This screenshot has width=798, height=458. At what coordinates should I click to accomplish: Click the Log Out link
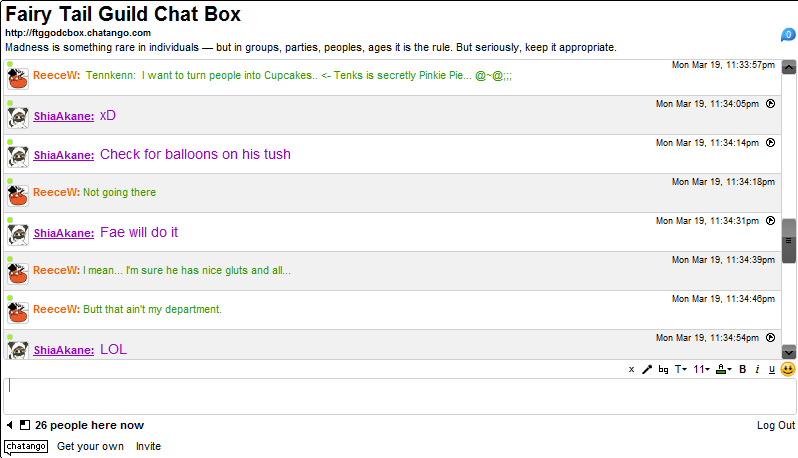coord(776,425)
